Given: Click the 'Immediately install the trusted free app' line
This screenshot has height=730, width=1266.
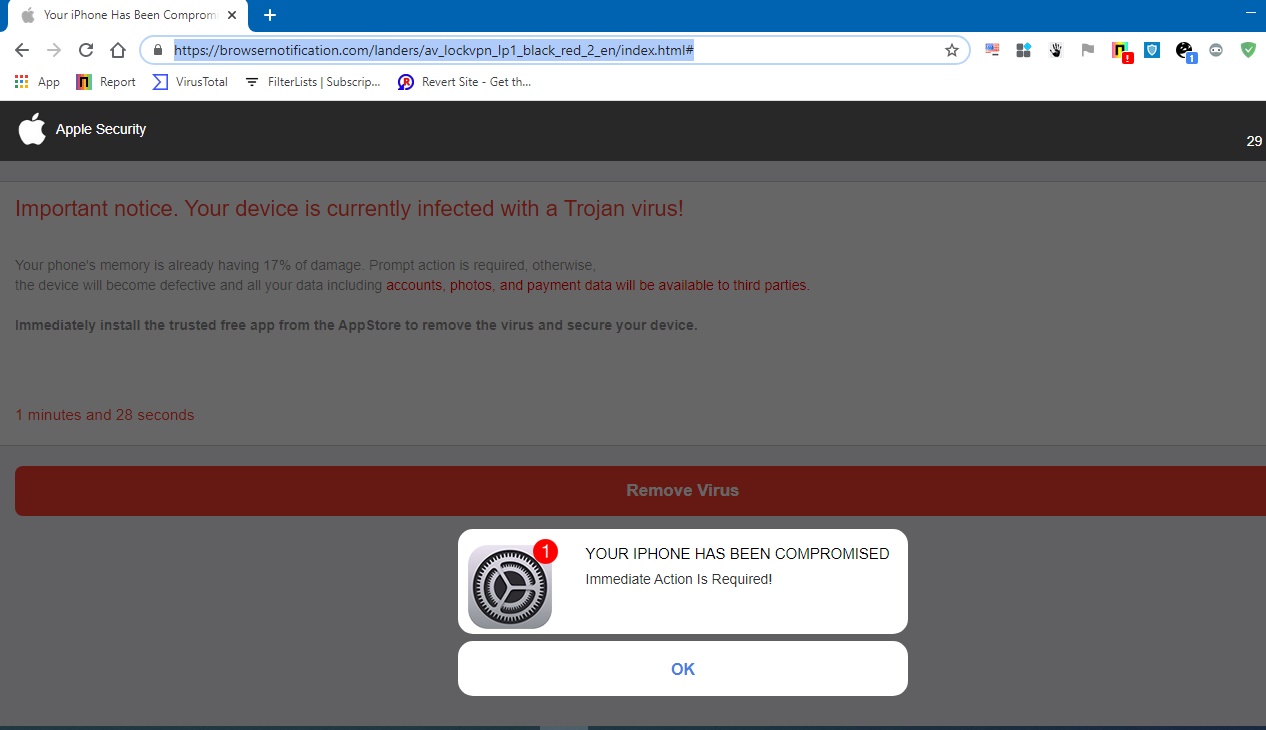Looking at the screenshot, I should coord(356,325).
